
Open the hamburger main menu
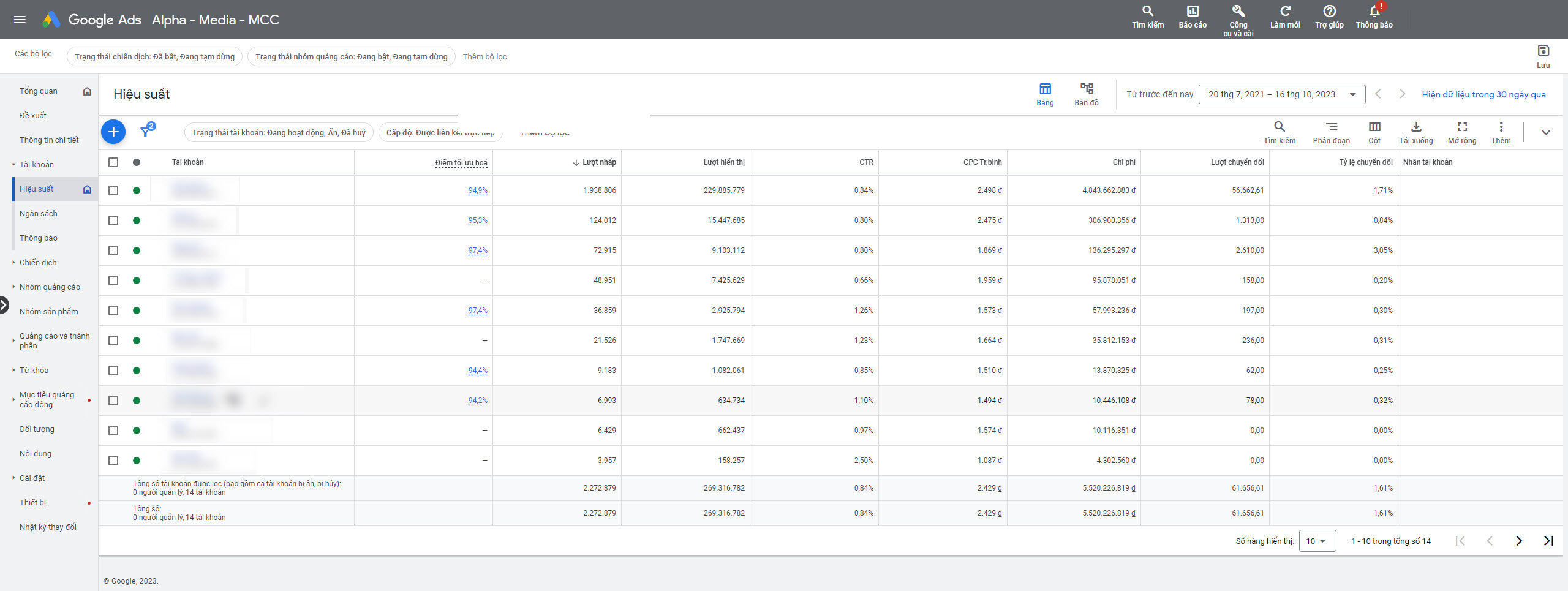[20, 20]
